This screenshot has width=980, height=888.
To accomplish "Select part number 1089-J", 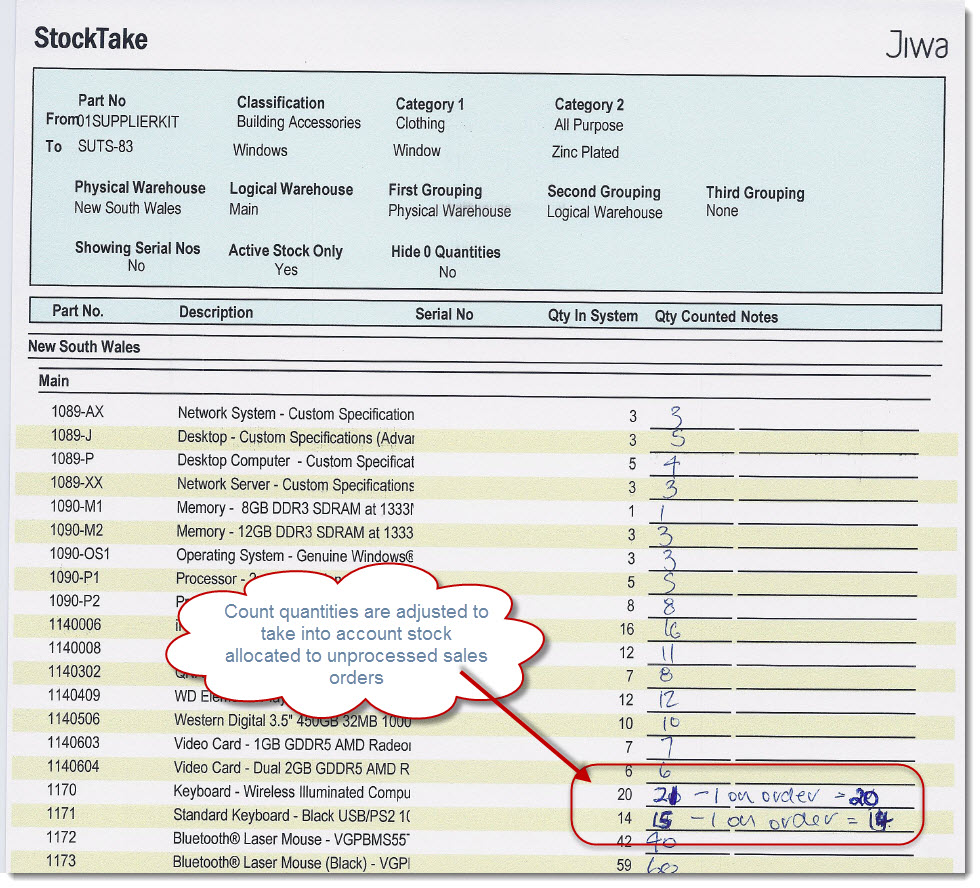I will (71, 435).
